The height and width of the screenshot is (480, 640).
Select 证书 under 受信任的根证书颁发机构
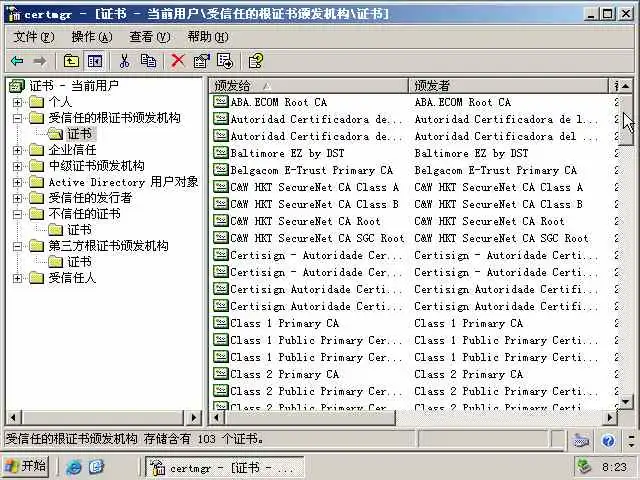79,134
